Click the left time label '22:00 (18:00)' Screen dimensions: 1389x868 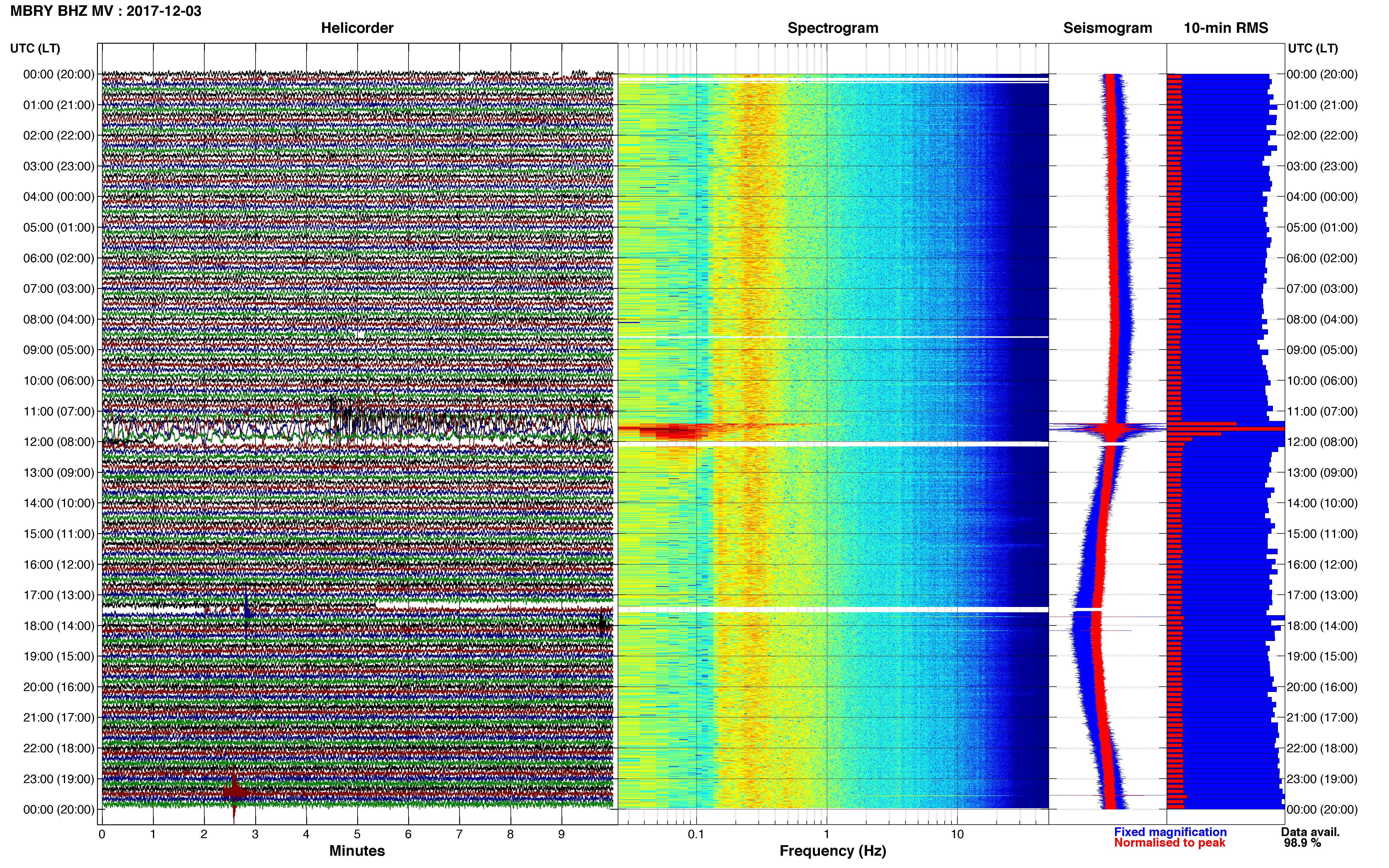59,748
